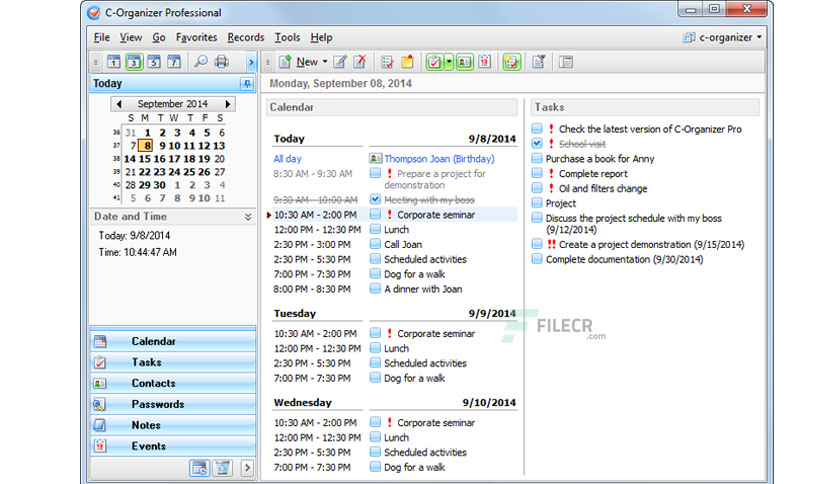
Task: Click the events calendar toolbar icon
Action: click(x=484, y=62)
